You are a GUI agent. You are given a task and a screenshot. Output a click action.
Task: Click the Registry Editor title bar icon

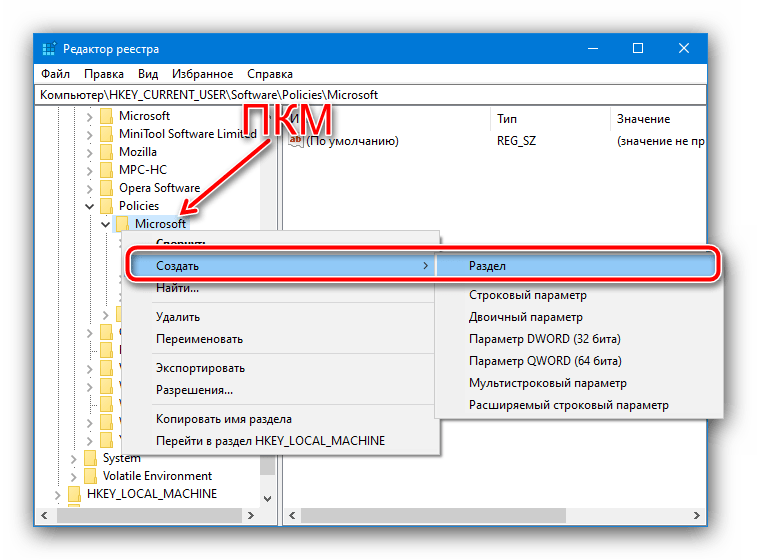pyautogui.click(x=49, y=49)
